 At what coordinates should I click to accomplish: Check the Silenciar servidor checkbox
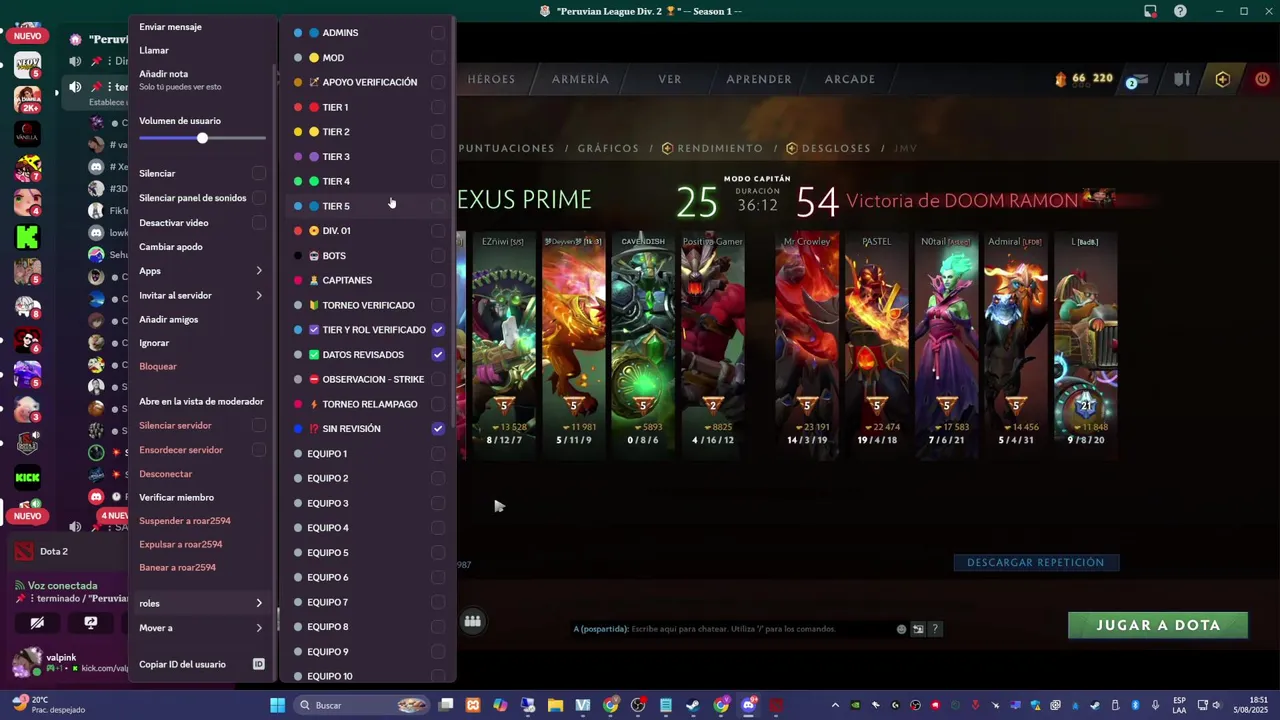[x=259, y=425]
